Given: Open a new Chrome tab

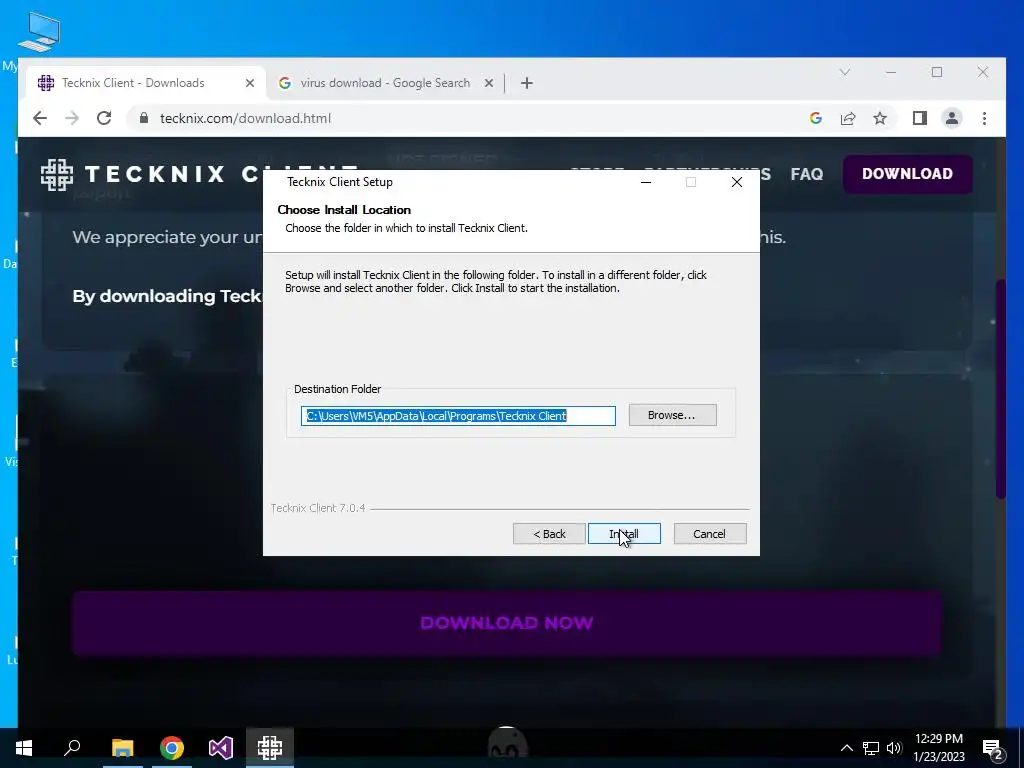Looking at the screenshot, I should (x=527, y=83).
